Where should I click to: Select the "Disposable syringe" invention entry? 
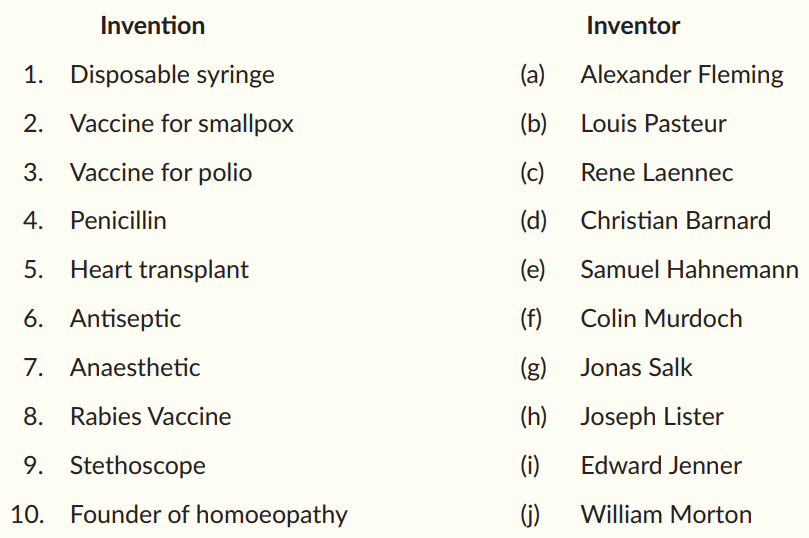[x=172, y=75]
